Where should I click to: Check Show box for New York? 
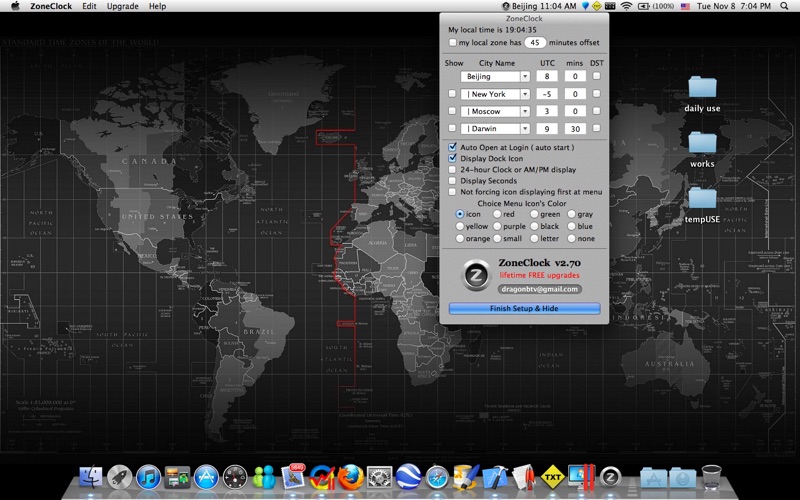tap(452, 94)
